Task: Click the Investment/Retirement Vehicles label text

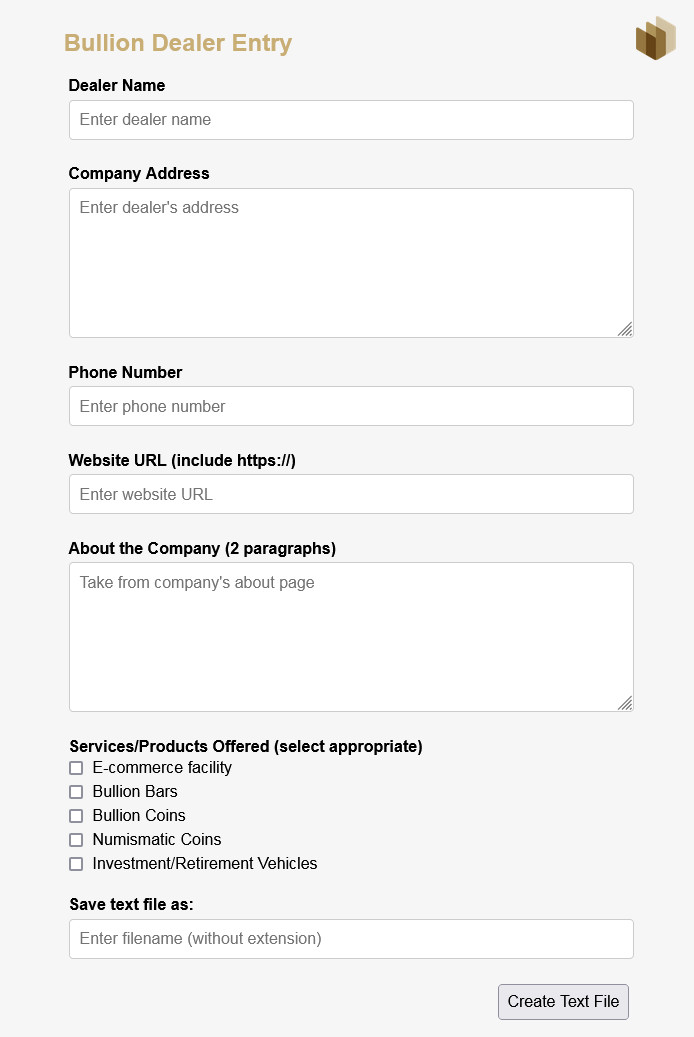Action: point(205,864)
